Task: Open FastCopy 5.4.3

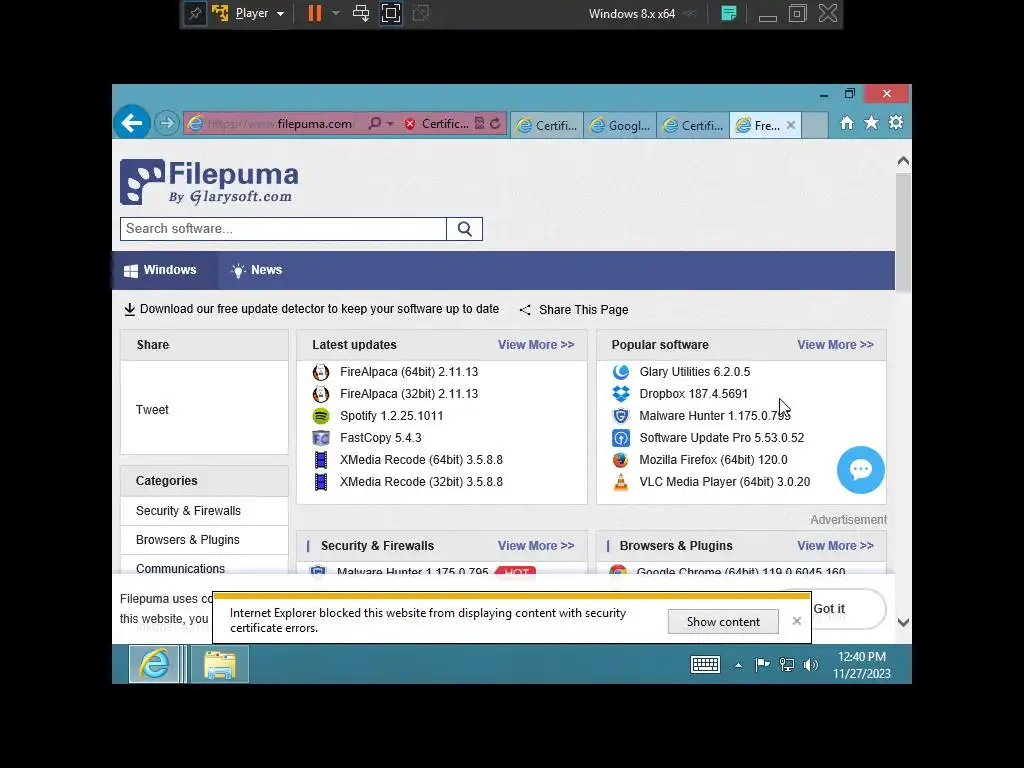Action: point(381,438)
